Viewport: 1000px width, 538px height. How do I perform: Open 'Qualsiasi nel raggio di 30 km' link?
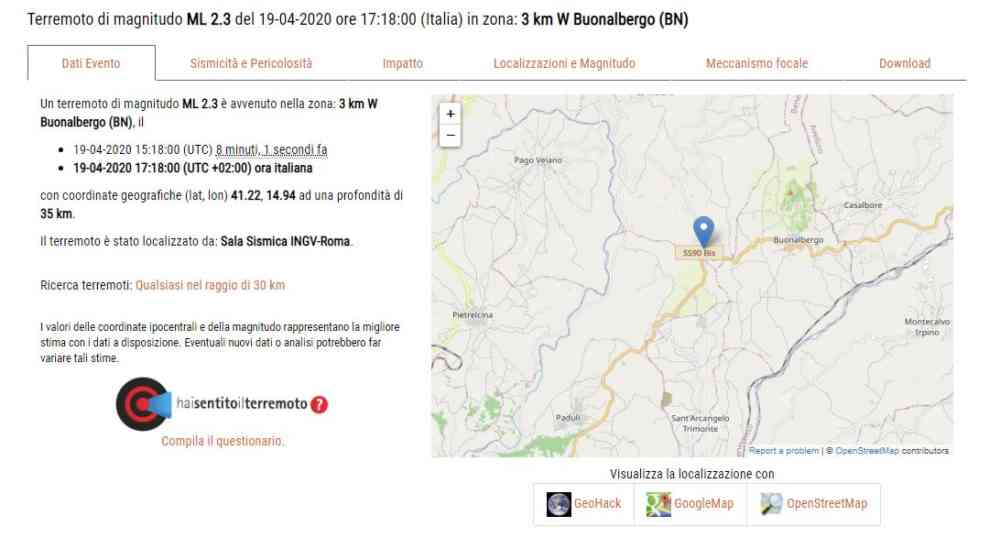210,285
